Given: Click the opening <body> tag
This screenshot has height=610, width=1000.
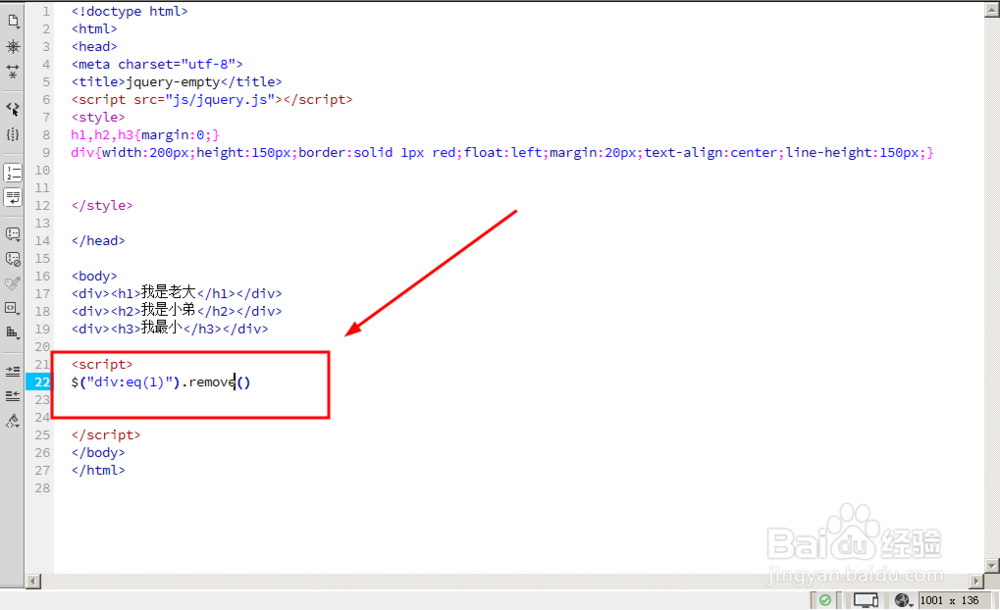Looking at the screenshot, I should click(x=94, y=276).
